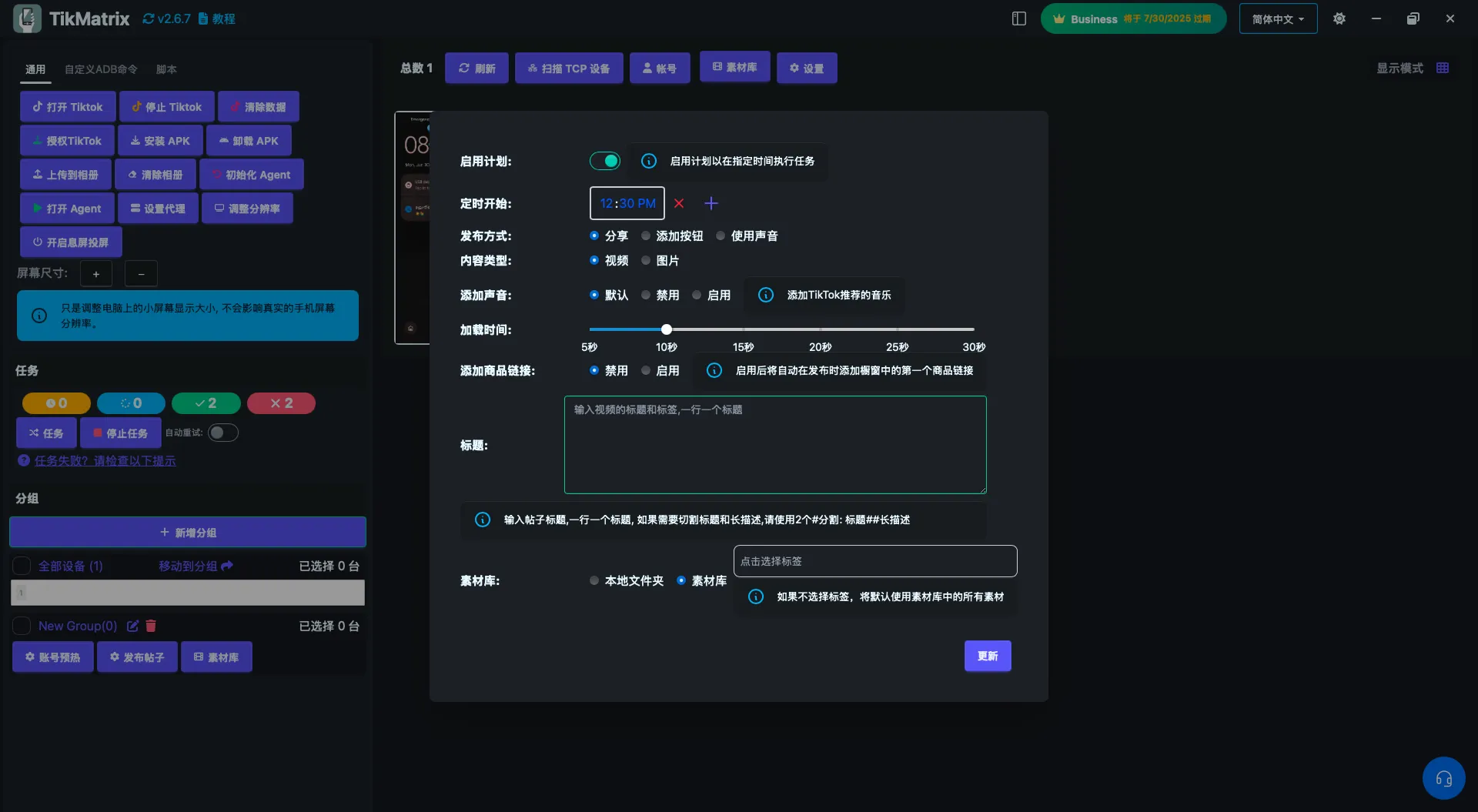Switch display mode with grid icon
The image size is (1478, 812).
point(1443,68)
